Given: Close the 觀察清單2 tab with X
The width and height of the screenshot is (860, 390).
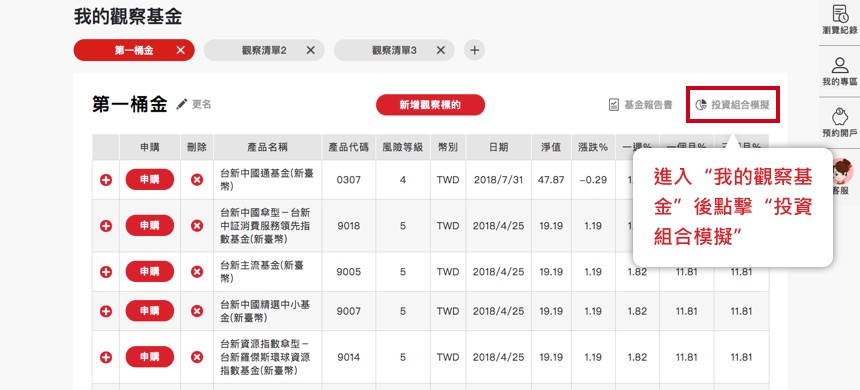Looking at the screenshot, I should click(x=310, y=50).
